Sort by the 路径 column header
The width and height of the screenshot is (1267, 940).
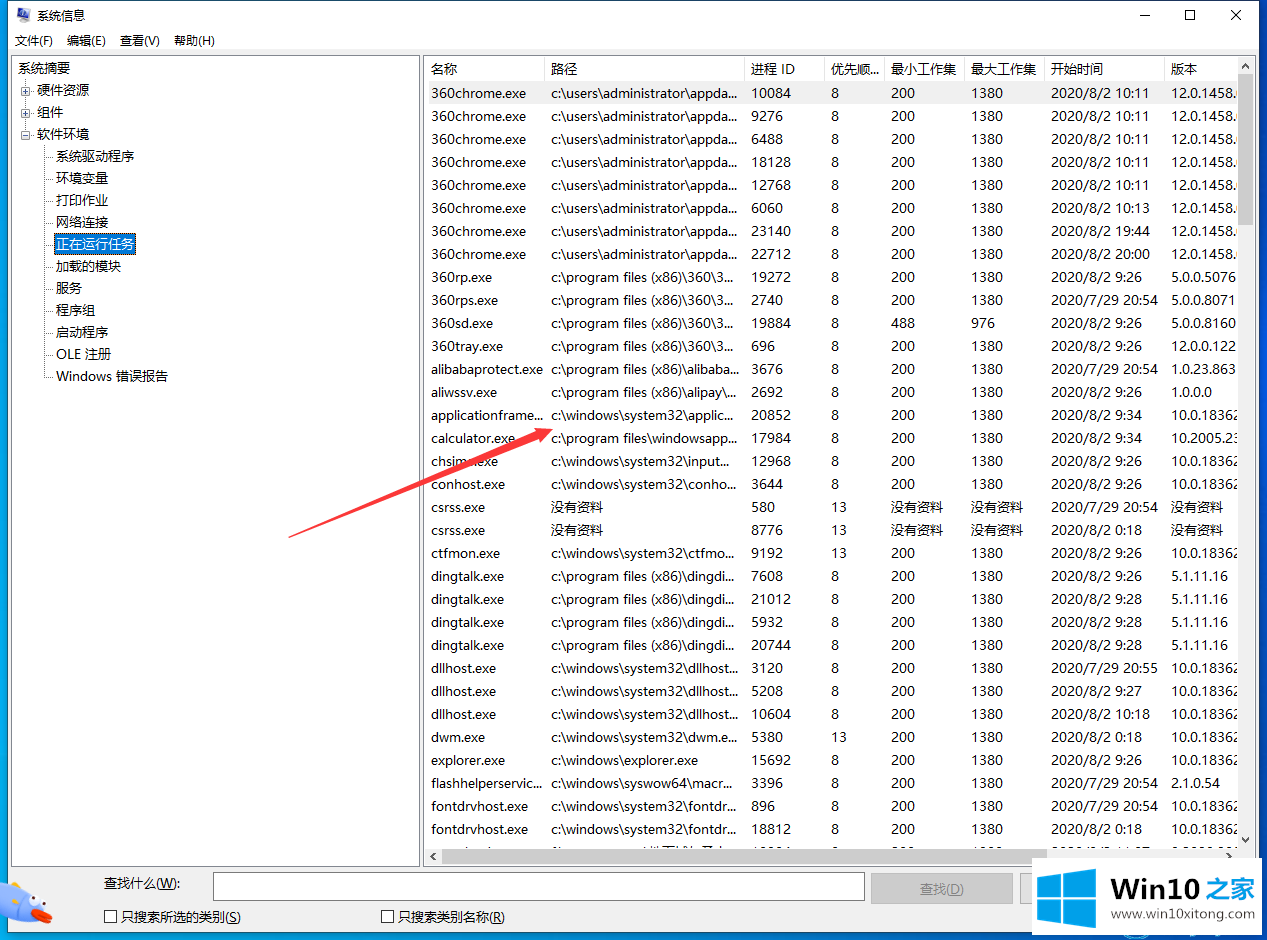coord(644,69)
